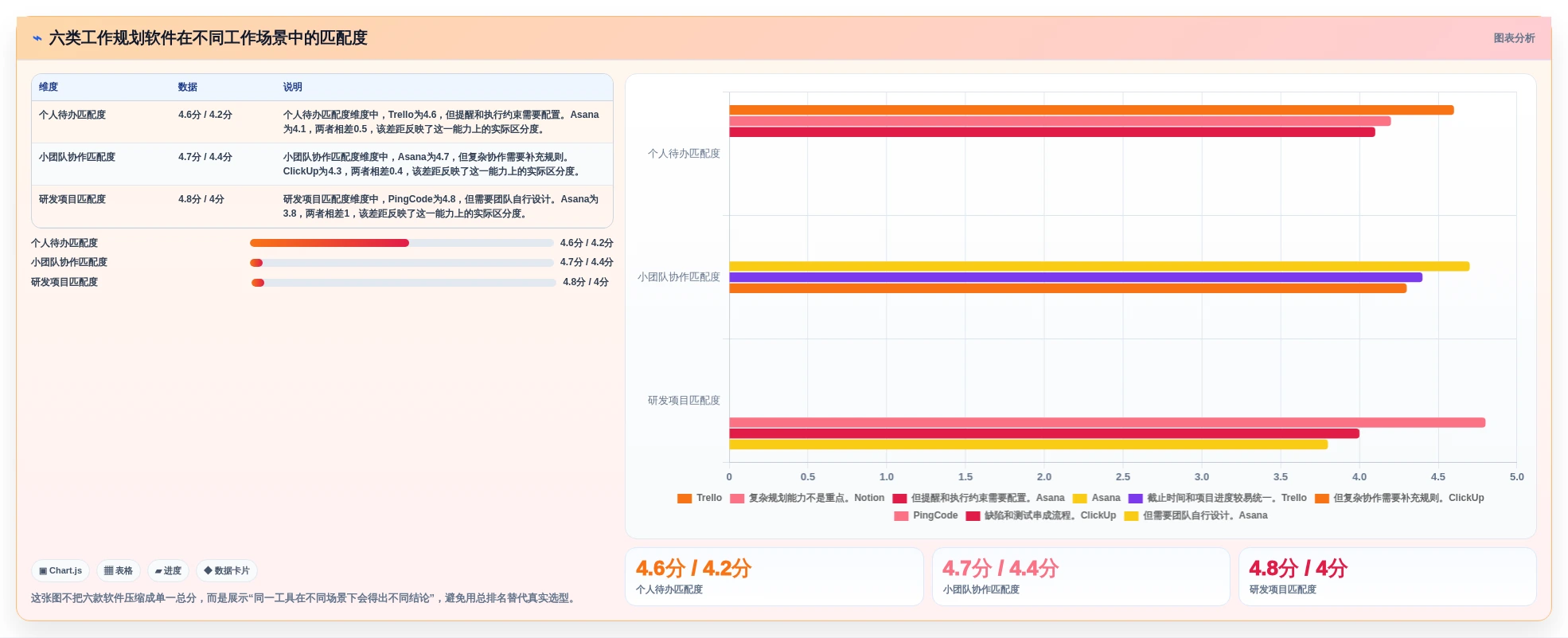The width and height of the screenshot is (1568, 638).
Task: Toggle legend entry 复杂规划能力不是重点。Notion
Action: pos(807,498)
